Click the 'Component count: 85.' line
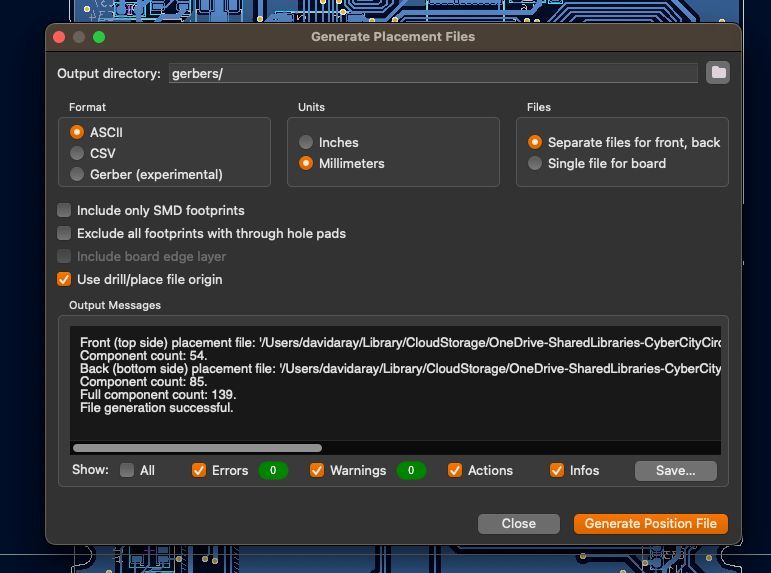 143,382
